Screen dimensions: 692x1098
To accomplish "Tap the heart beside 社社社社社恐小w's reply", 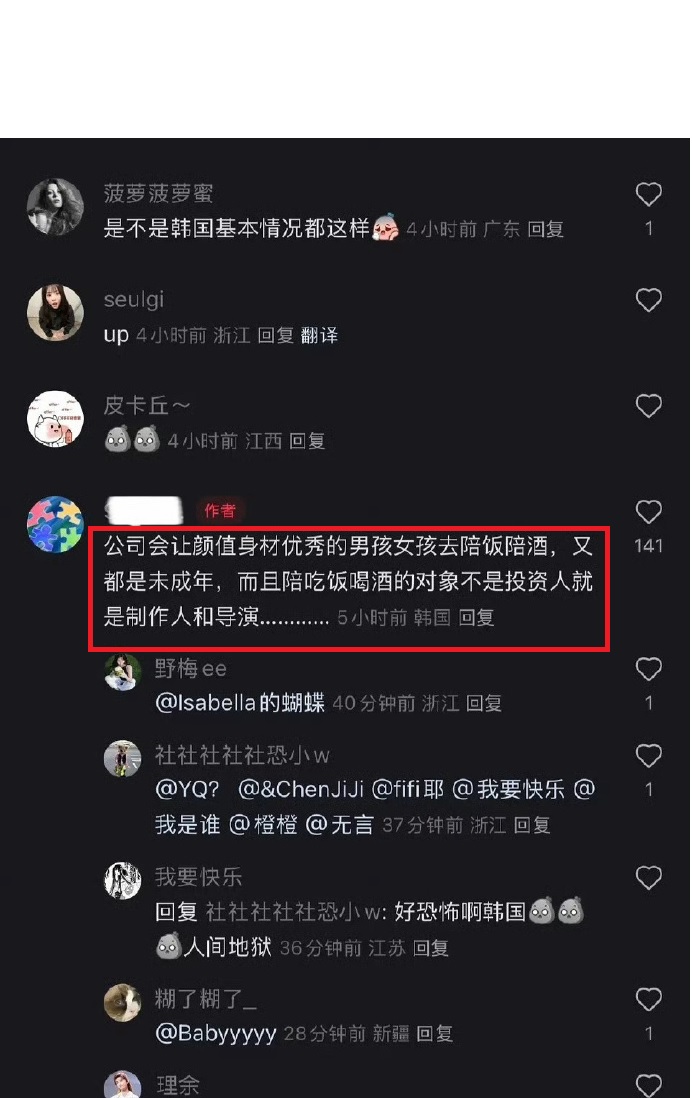I will coord(648,756).
